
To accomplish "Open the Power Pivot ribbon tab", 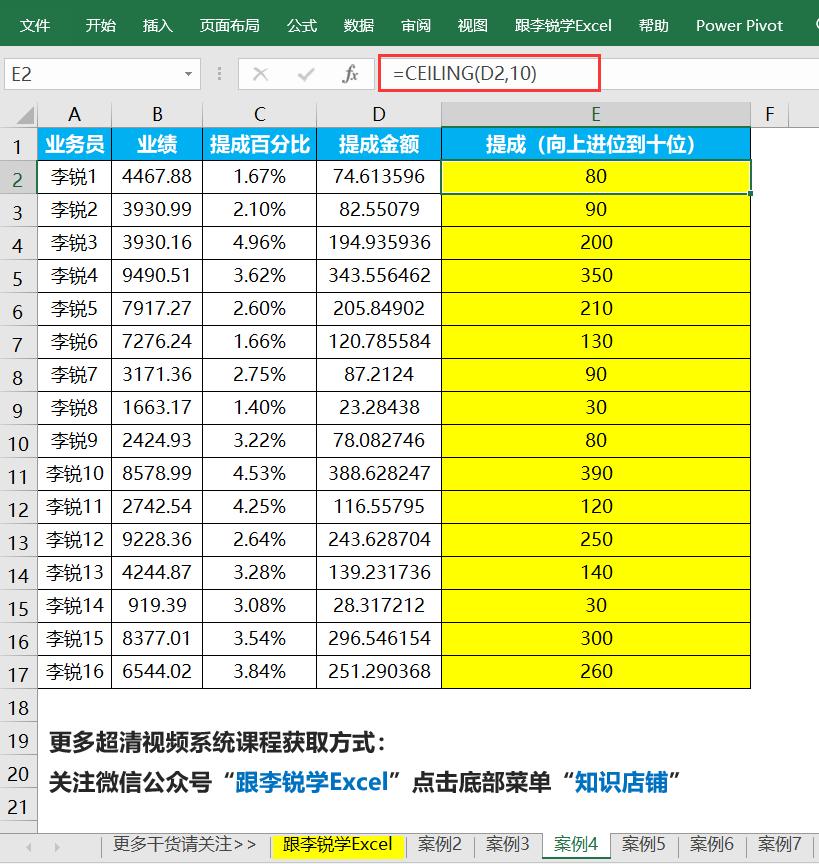I will click(x=739, y=25).
